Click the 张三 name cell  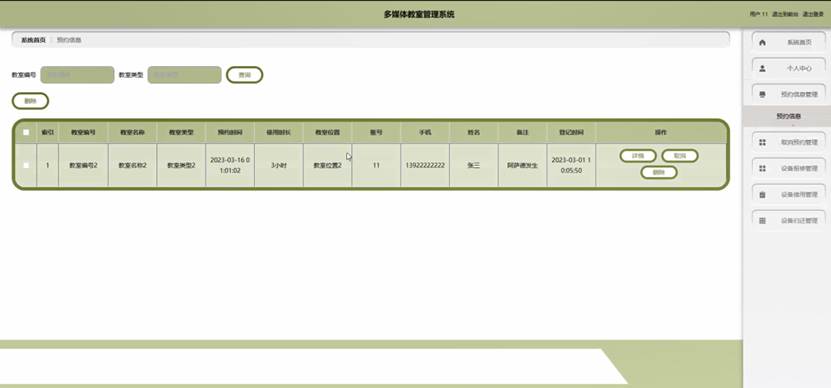click(x=474, y=165)
